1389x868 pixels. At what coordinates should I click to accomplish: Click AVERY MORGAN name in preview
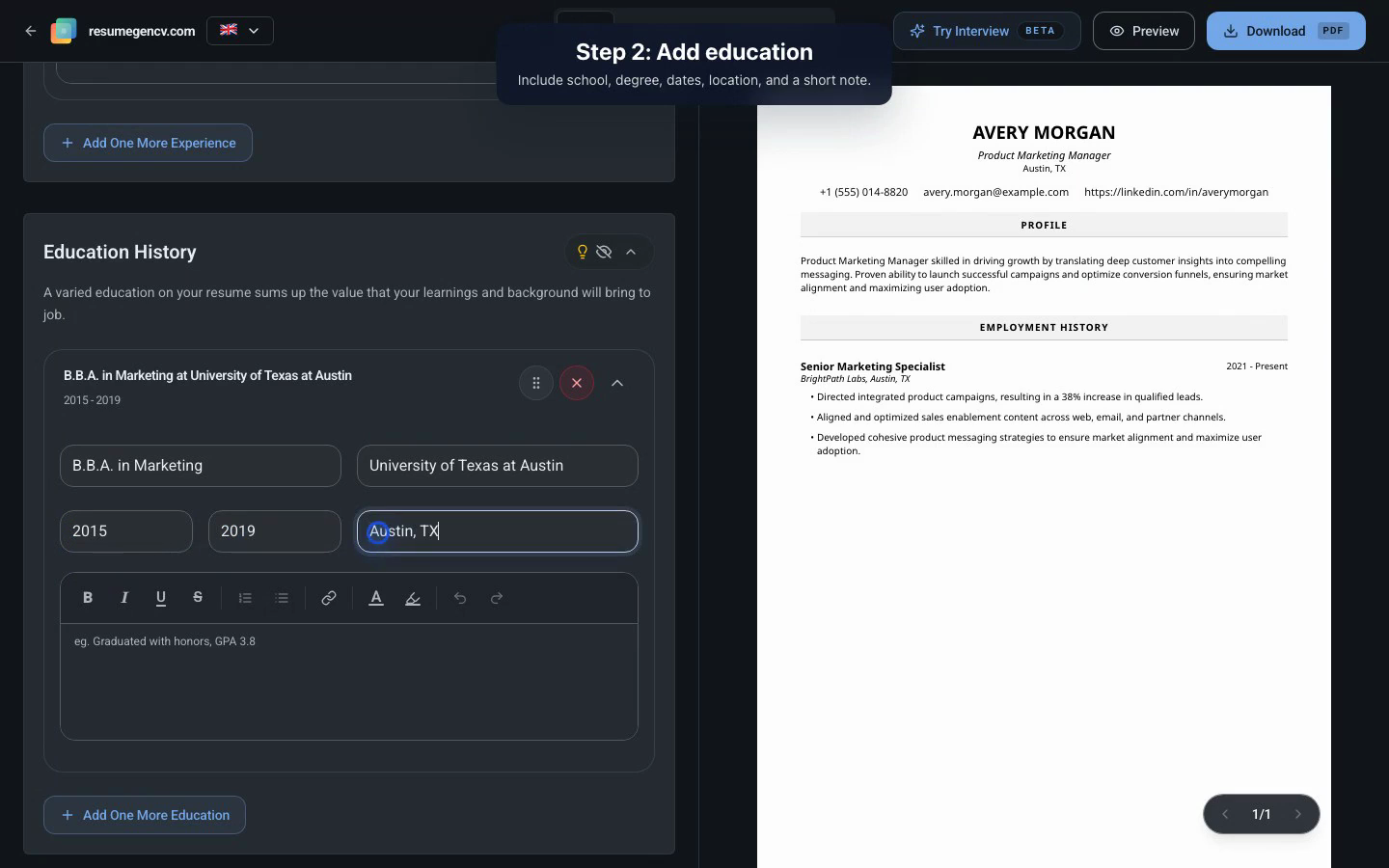point(1044,133)
